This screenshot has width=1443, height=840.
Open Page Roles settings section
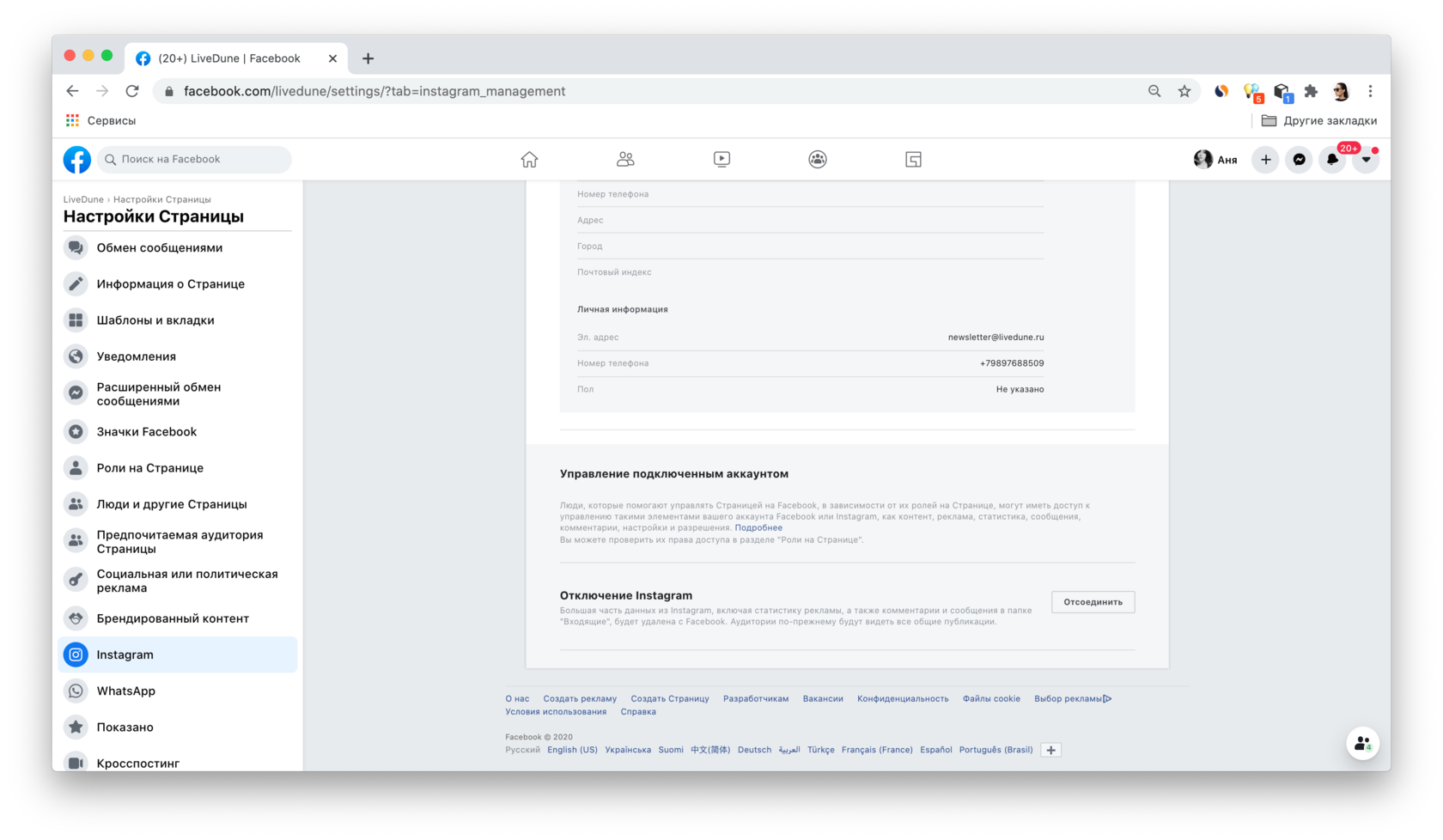click(x=149, y=468)
